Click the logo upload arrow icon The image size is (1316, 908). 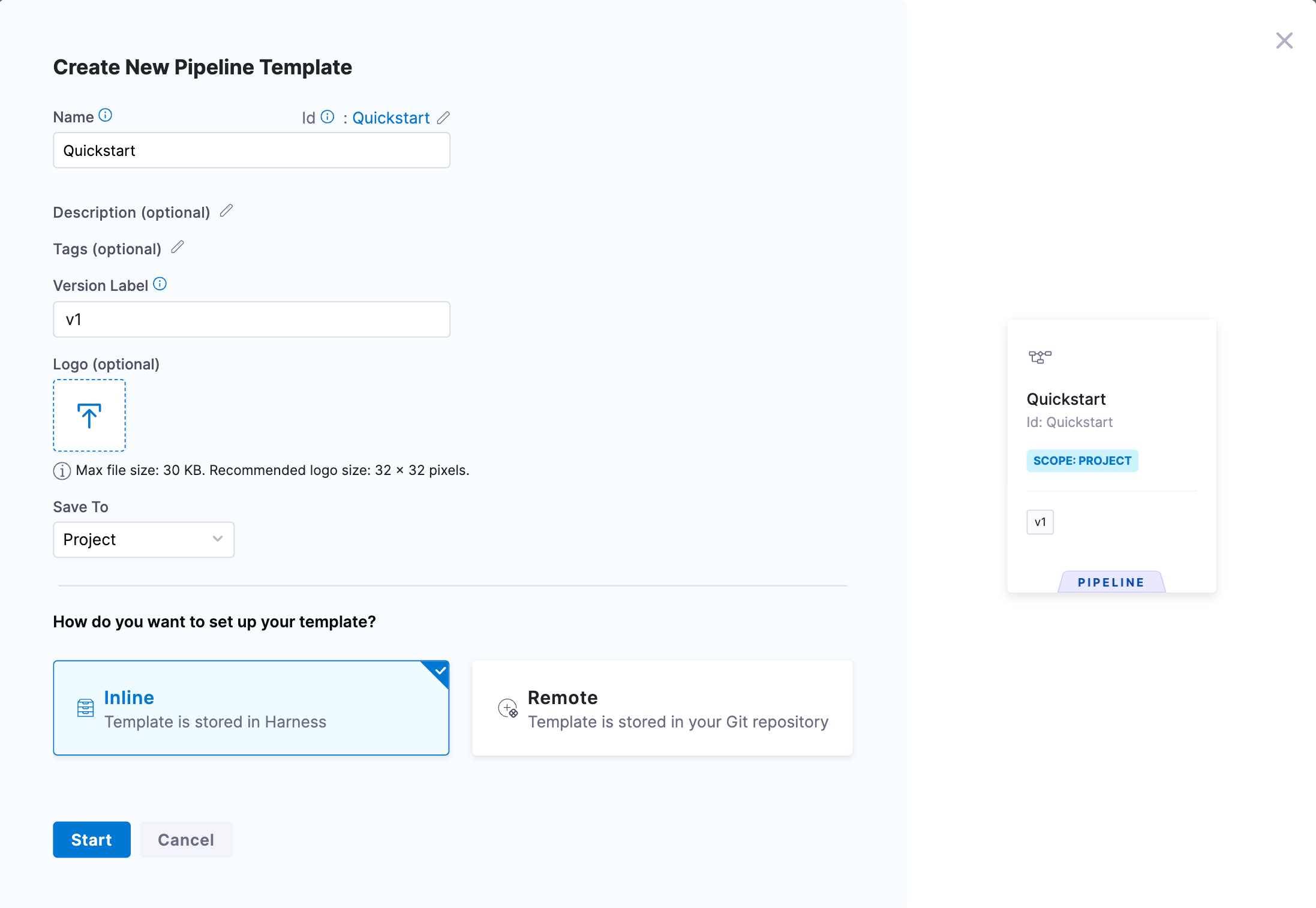pyautogui.click(x=89, y=415)
